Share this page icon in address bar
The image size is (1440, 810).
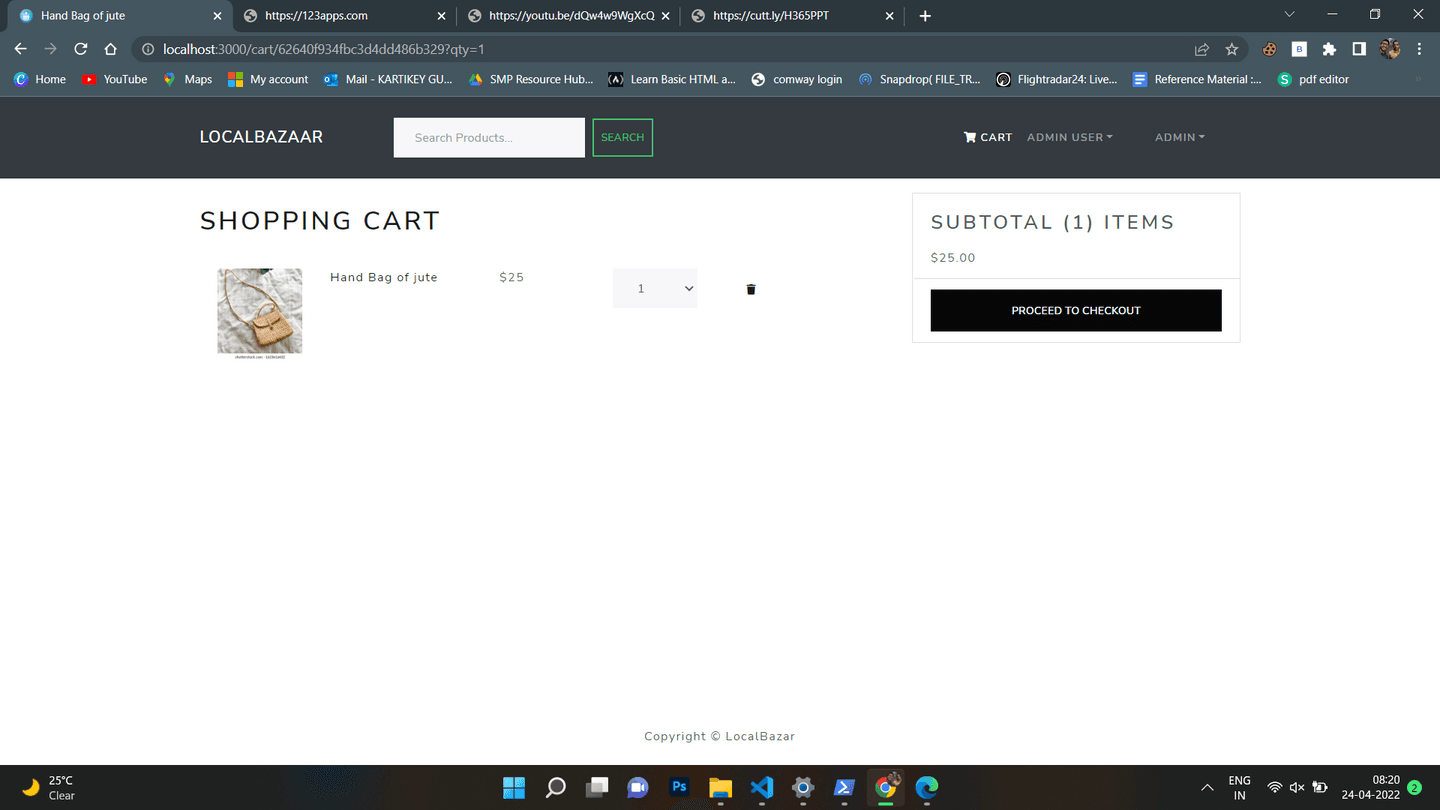point(1202,49)
